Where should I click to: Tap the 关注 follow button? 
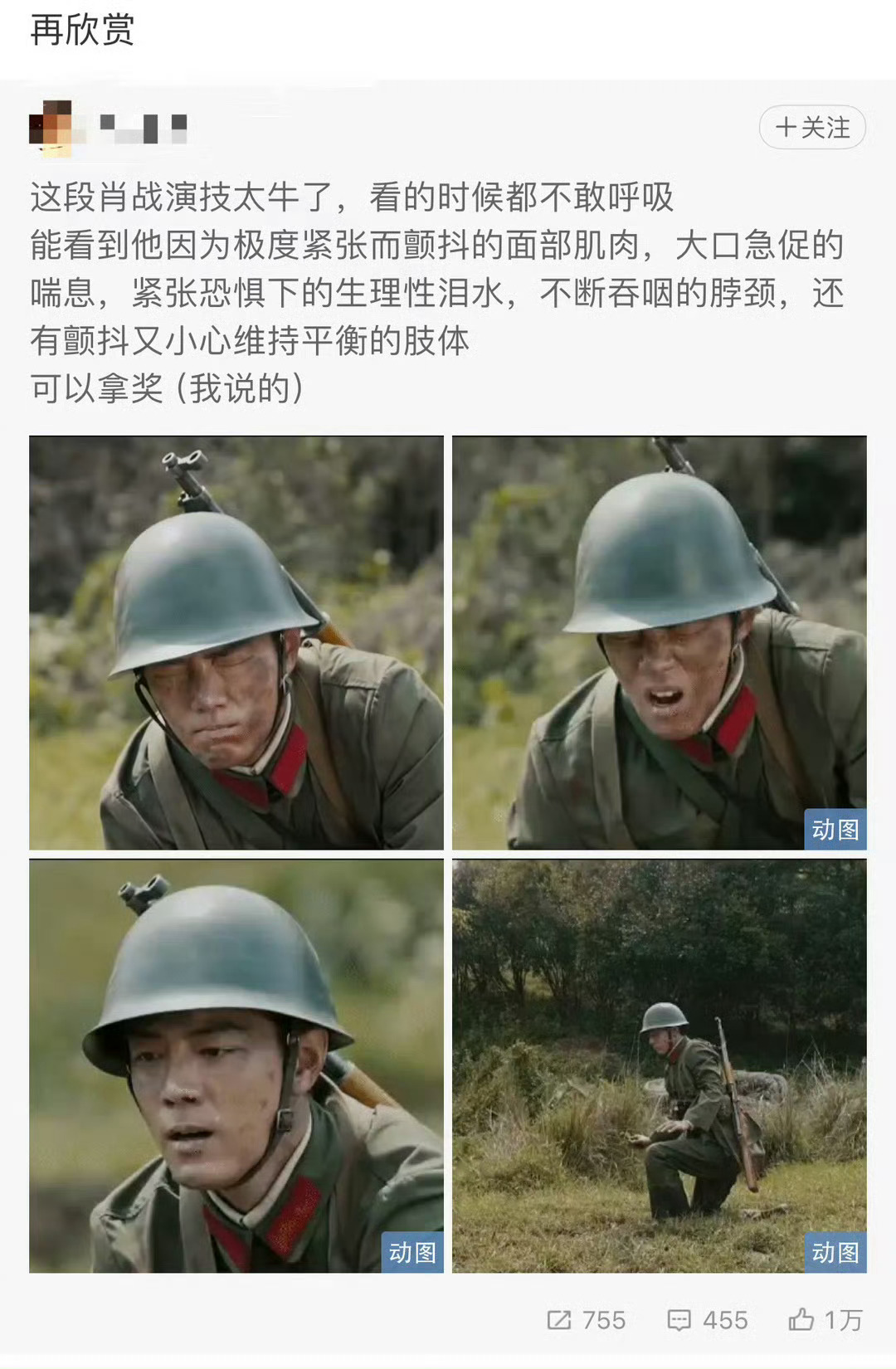pyautogui.click(x=812, y=128)
